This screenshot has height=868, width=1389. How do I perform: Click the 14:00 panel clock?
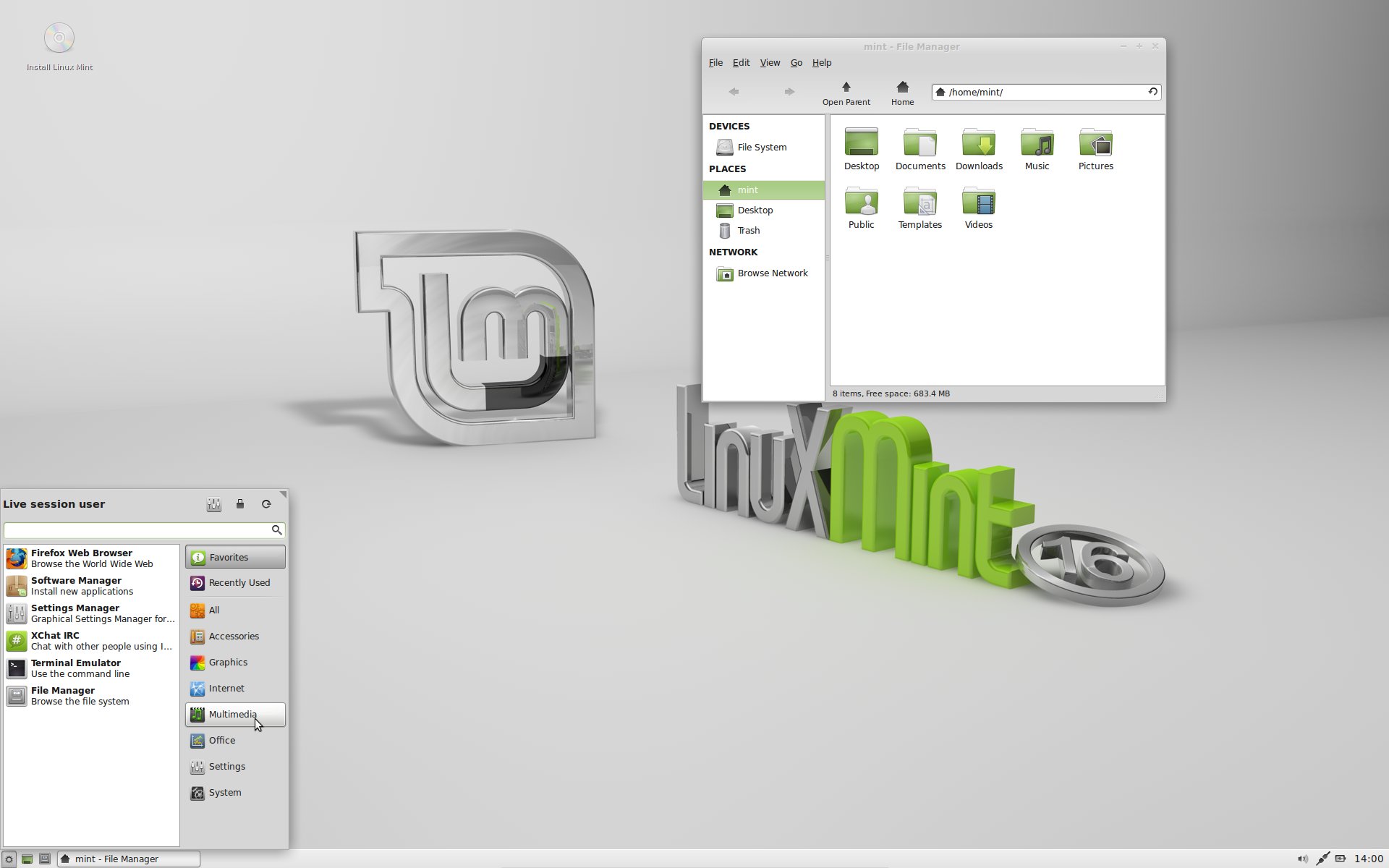point(1369,859)
